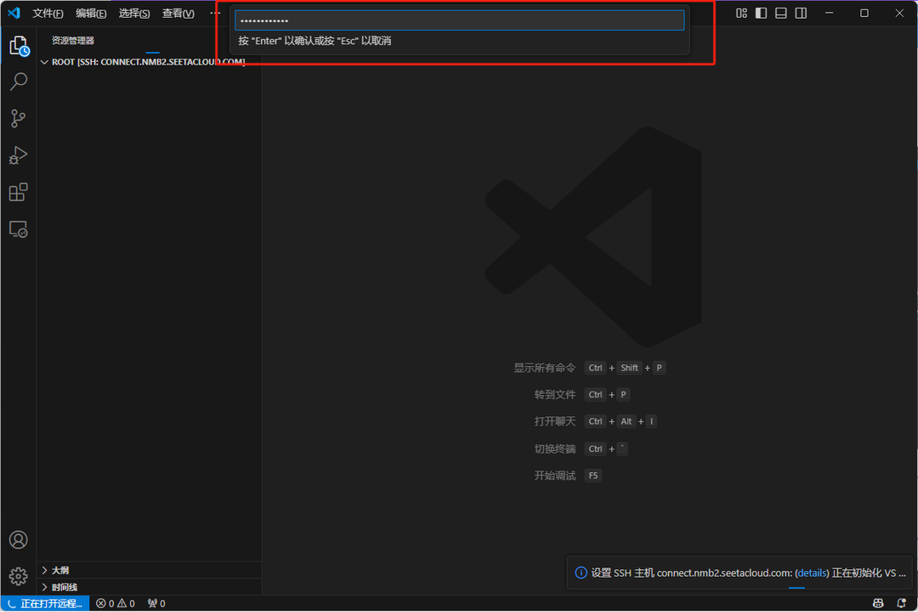Collapse the ROOT SSH folder section

click(149, 62)
